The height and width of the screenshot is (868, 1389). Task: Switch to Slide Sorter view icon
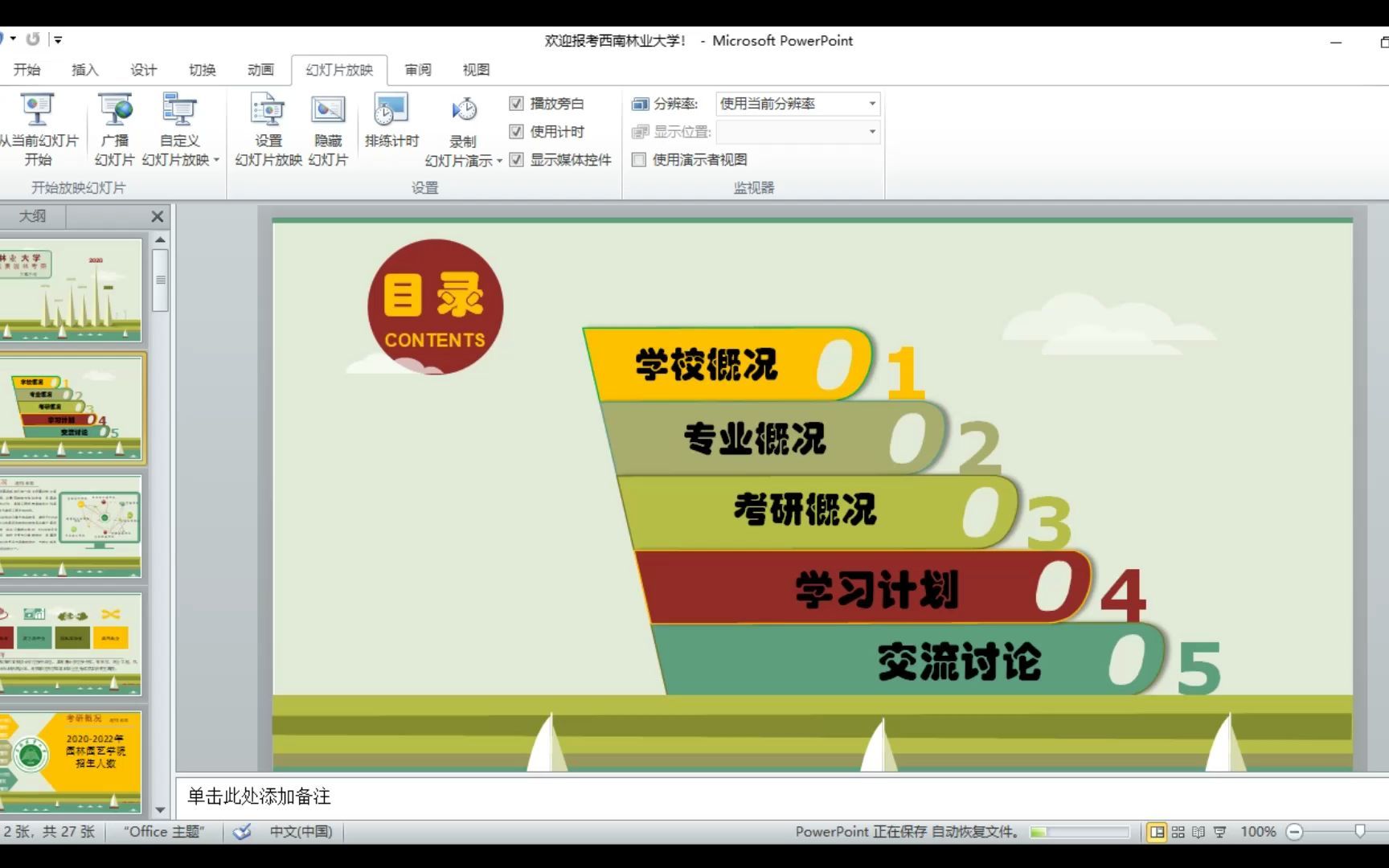point(1177,832)
